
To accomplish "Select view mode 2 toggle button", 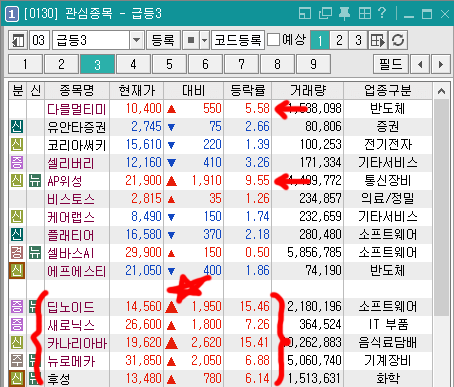I will [x=339, y=40].
